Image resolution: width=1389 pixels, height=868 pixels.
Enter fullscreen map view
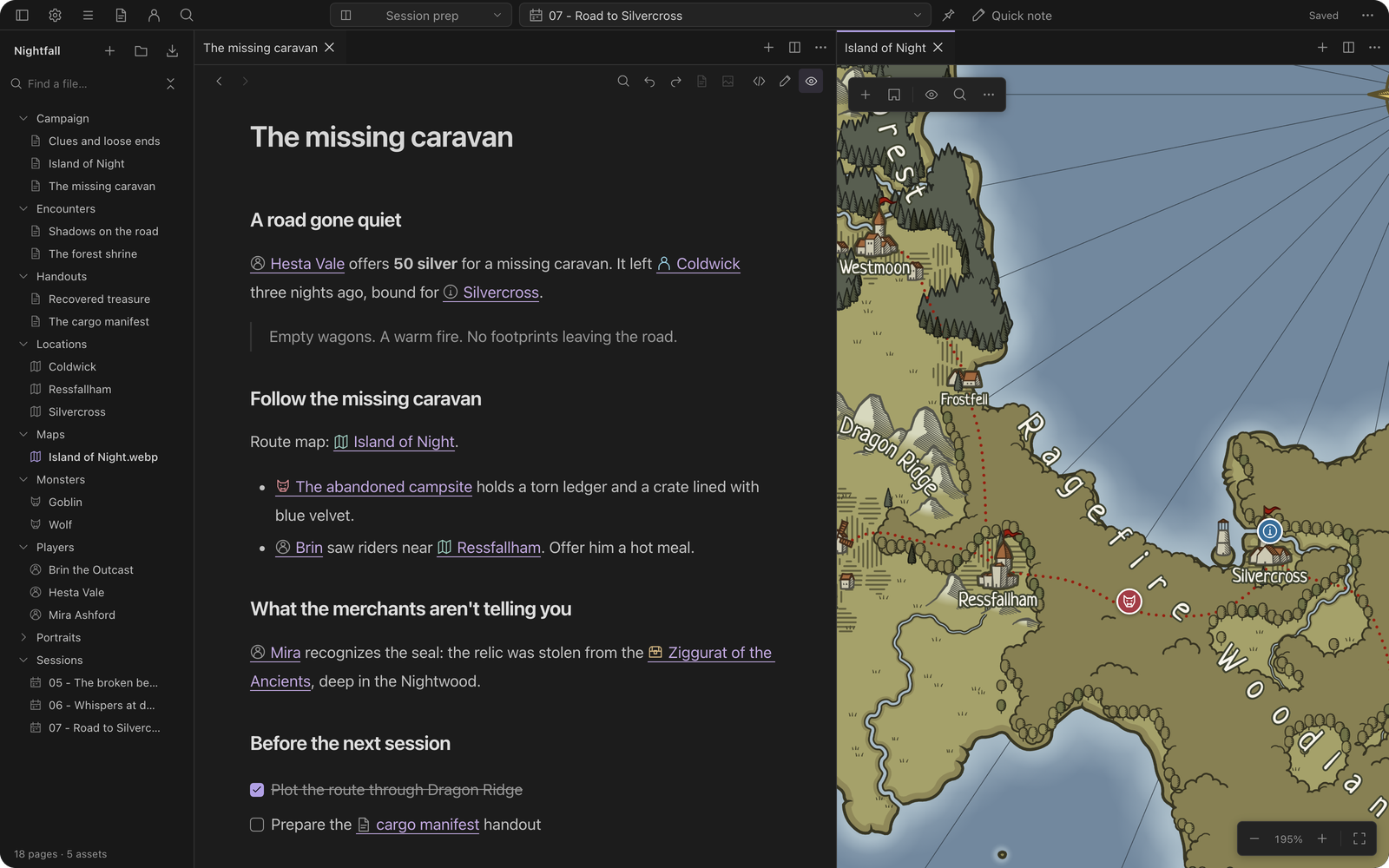pyautogui.click(x=1359, y=838)
